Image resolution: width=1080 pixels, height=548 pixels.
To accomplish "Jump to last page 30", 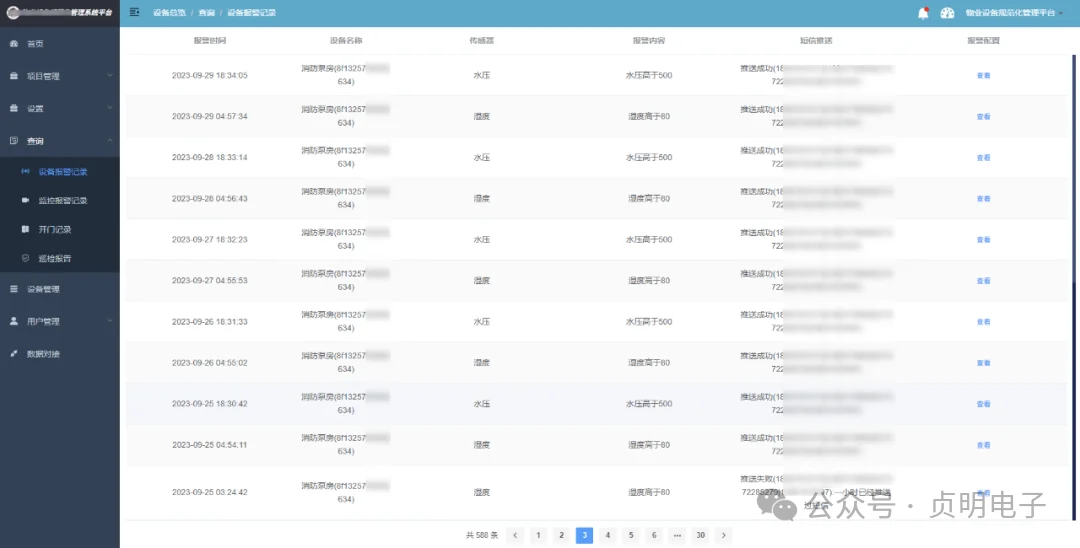I will click(700, 535).
